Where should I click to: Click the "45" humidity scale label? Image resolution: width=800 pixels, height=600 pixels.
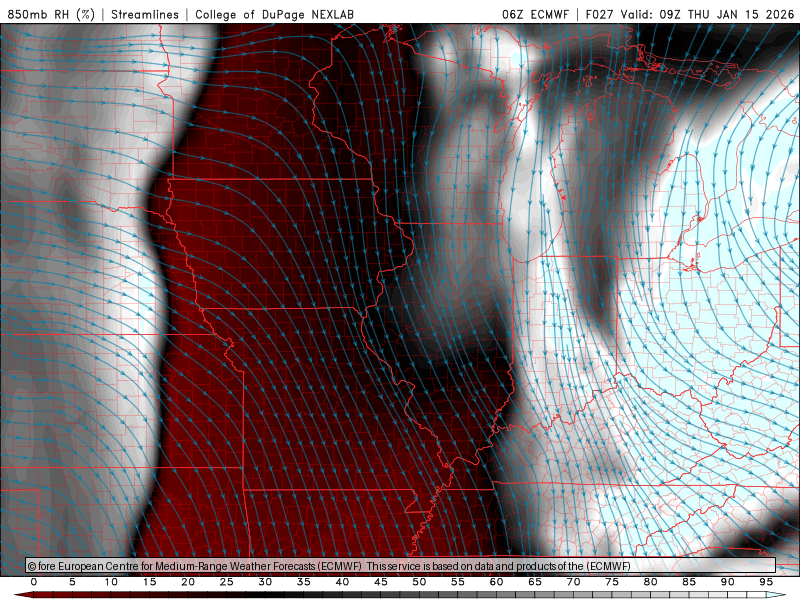[381, 582]
